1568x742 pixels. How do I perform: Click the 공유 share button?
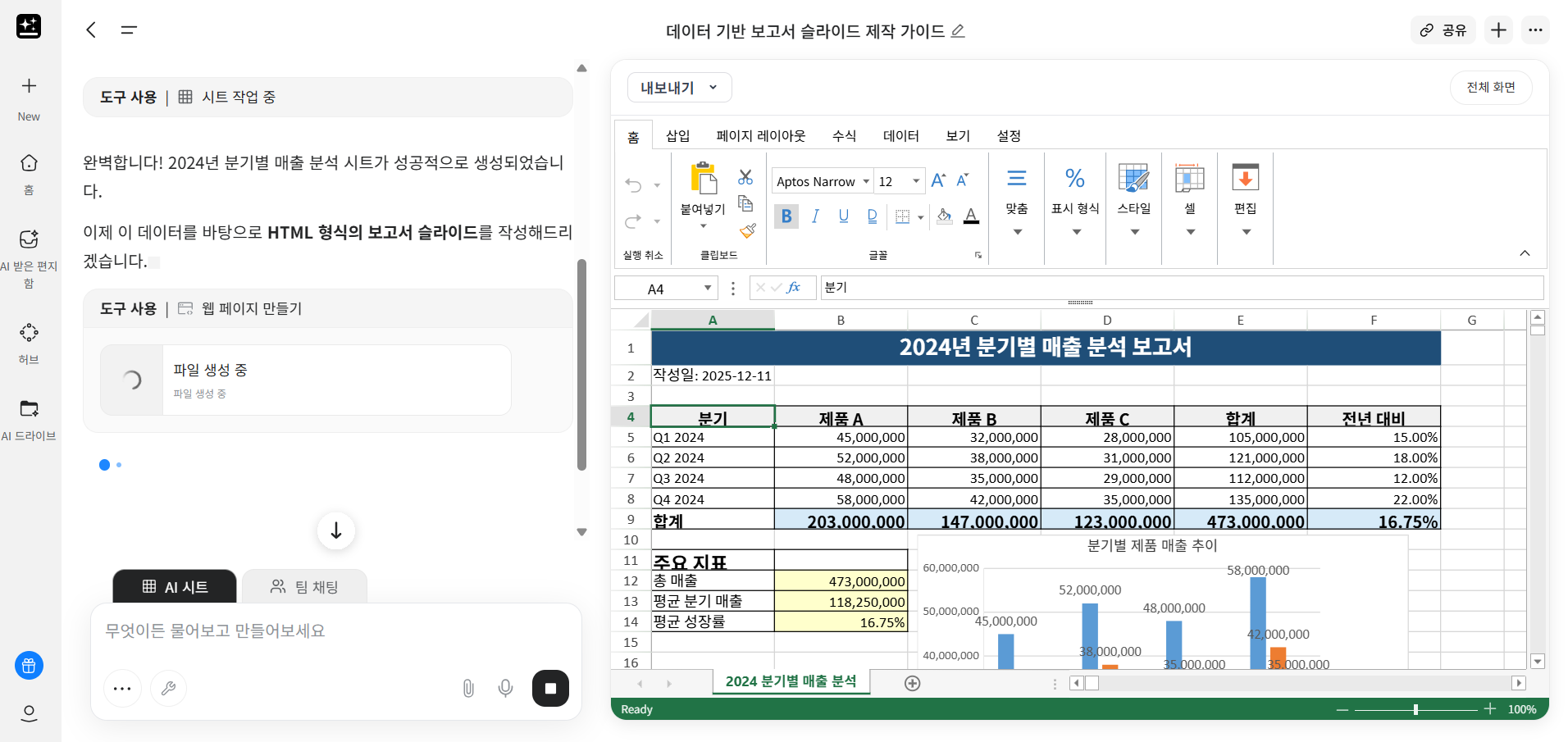1443,30
